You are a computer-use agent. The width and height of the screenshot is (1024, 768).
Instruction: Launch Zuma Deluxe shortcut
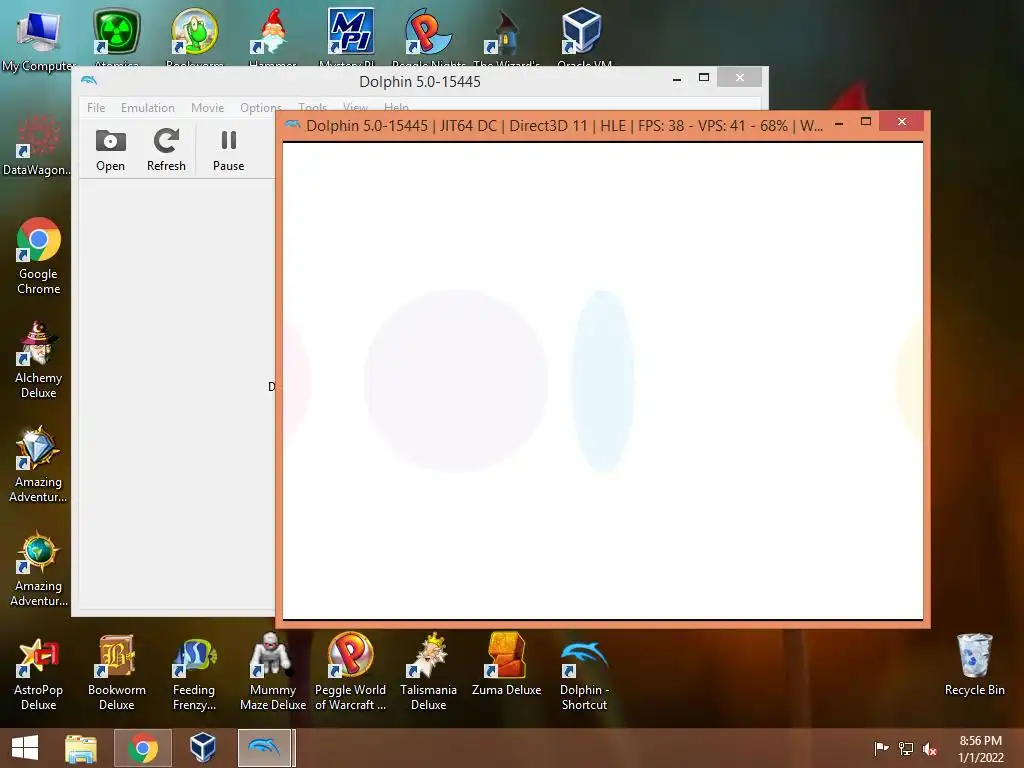coord(507,664)
